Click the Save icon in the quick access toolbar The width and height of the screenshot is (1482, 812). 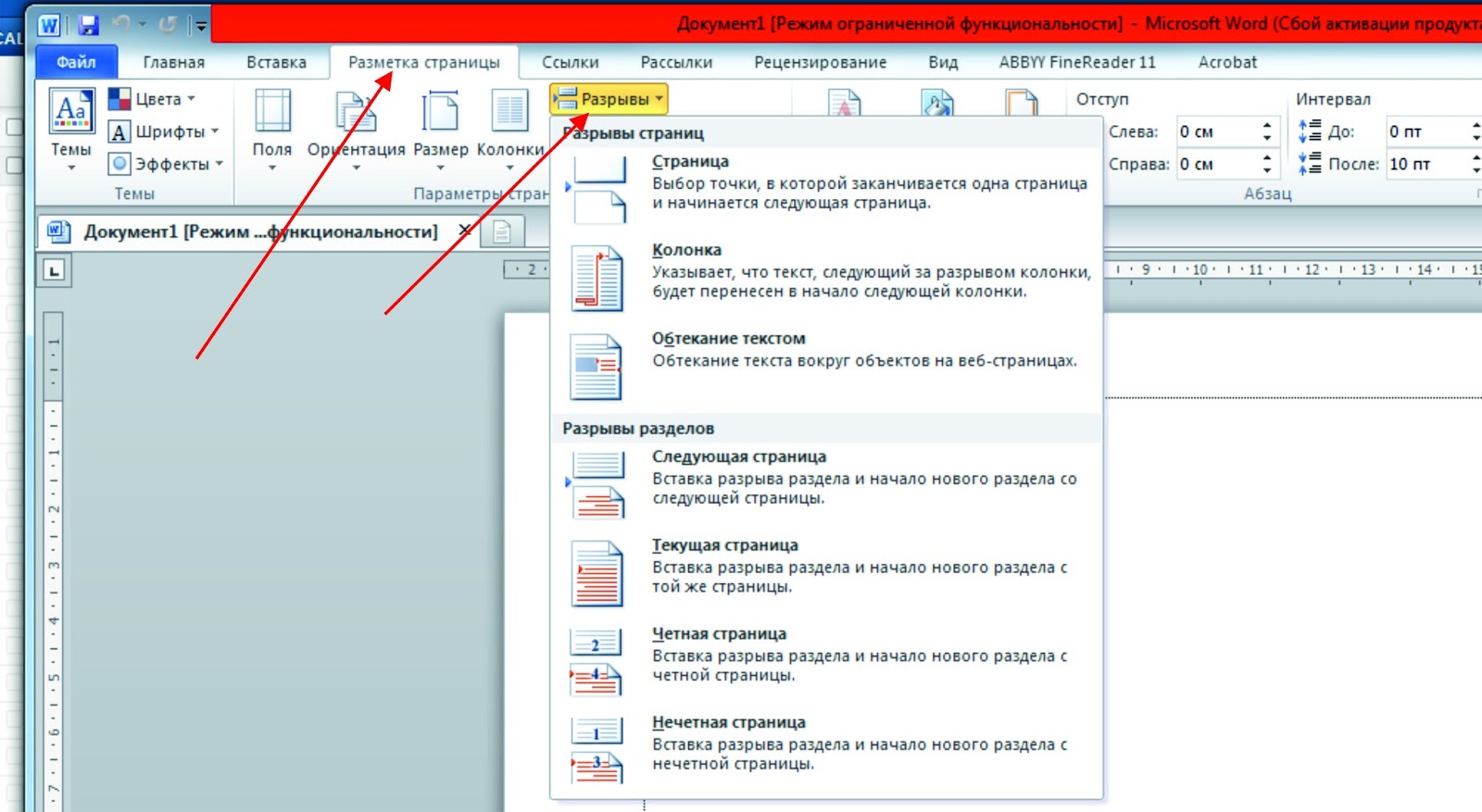click(x=88, y=25)
